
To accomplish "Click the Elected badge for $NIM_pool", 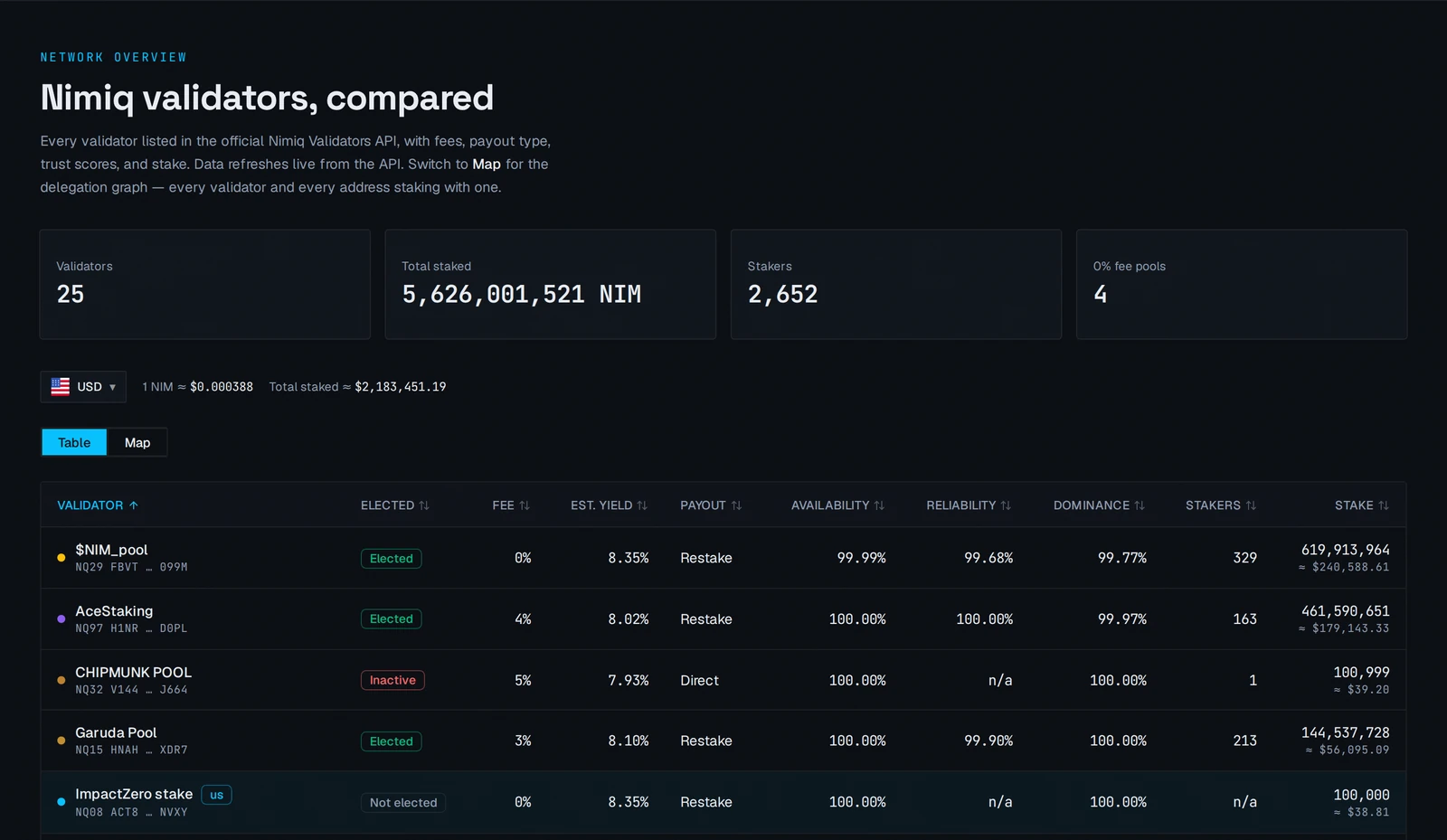I will (x=391, y=559).
